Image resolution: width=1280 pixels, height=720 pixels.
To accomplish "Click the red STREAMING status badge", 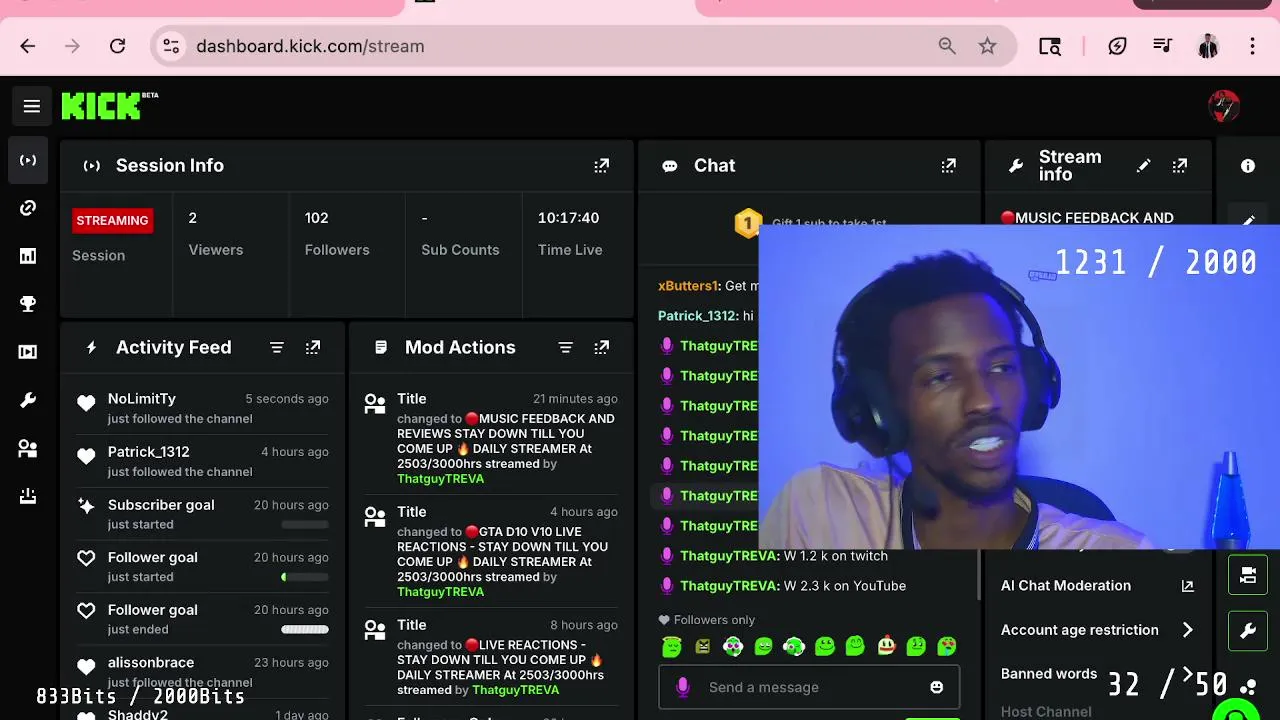I will point(112,221).
